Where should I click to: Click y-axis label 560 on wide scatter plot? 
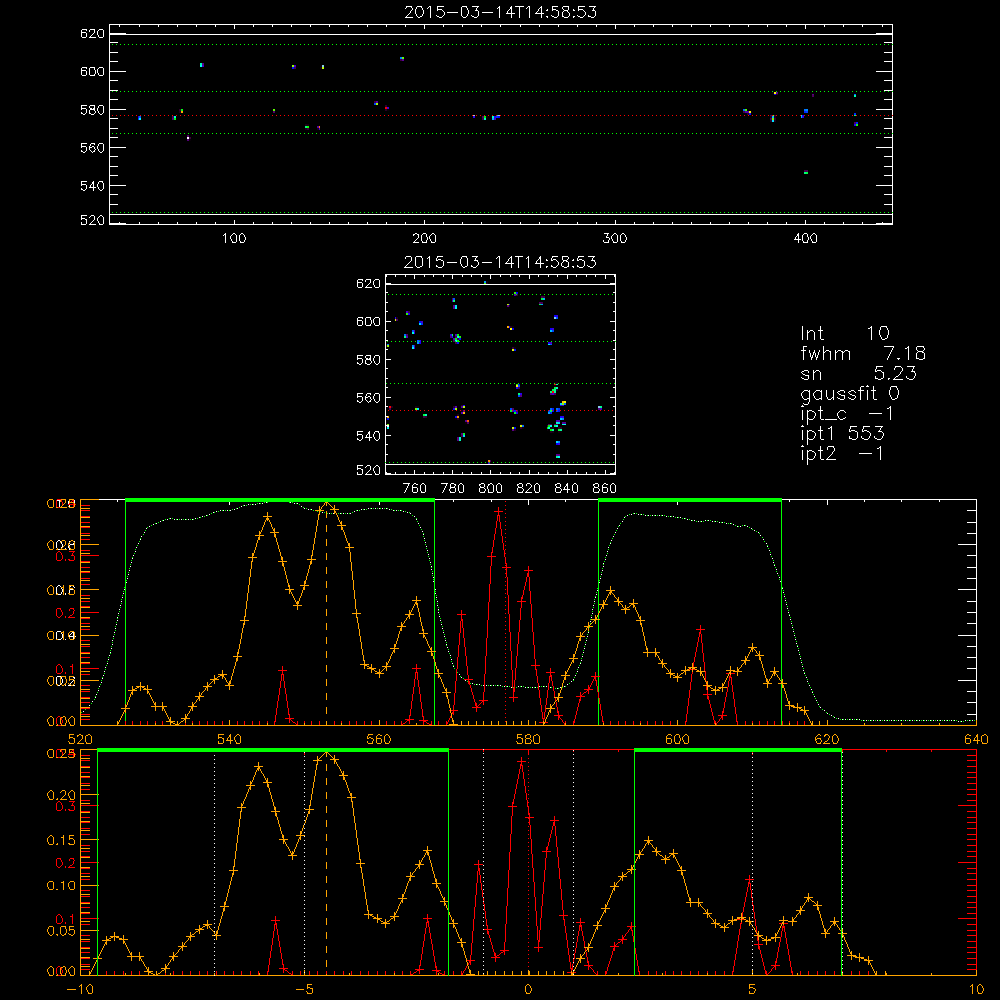coord(92,148)
